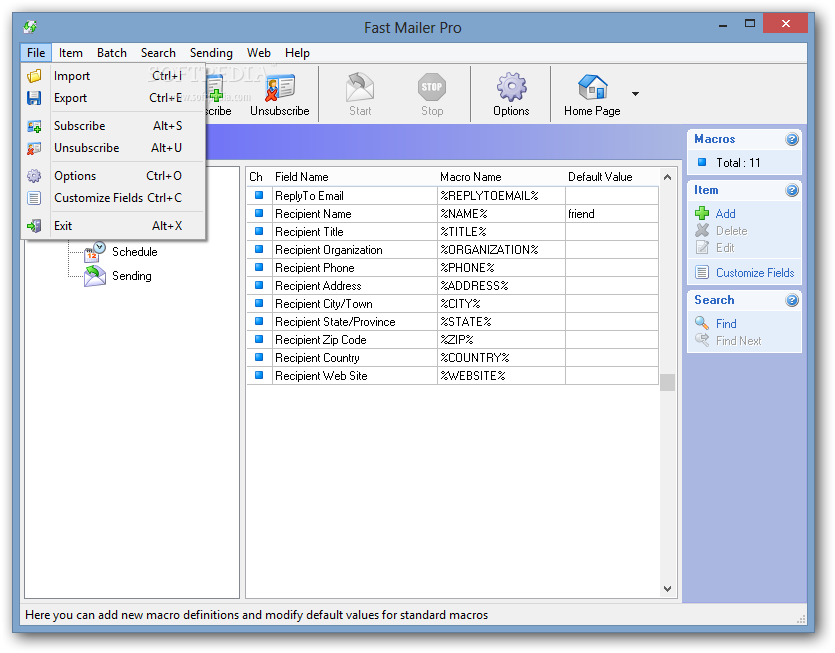Click the Edit pencil icon
835x653 pixels.
[x=702, y=248]
